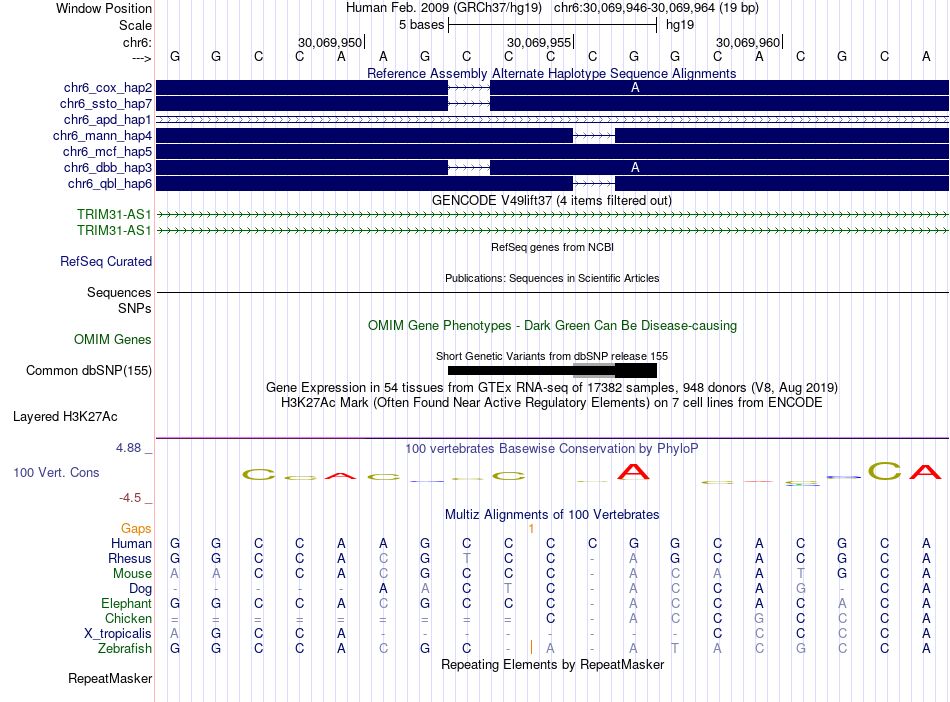Open the Layered H3K27Ac track label
Screen dimensions: 950x702
pos(65,417)
